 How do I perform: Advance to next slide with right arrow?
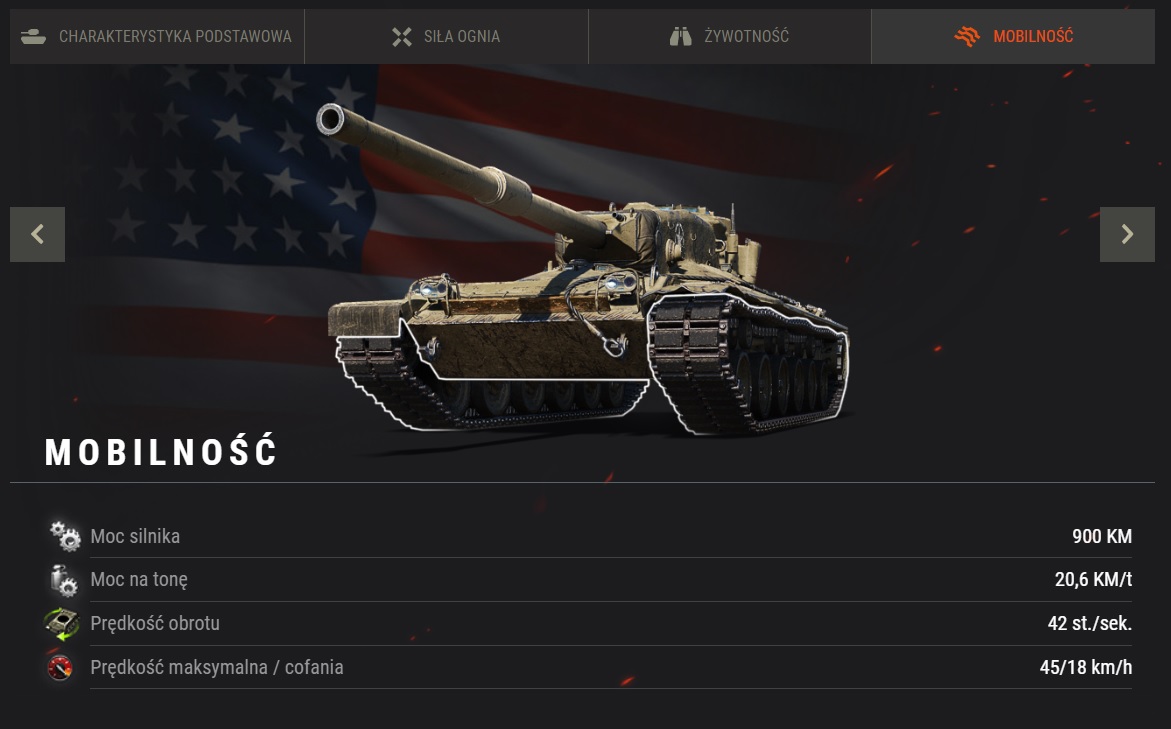(x=1127, y=235)
